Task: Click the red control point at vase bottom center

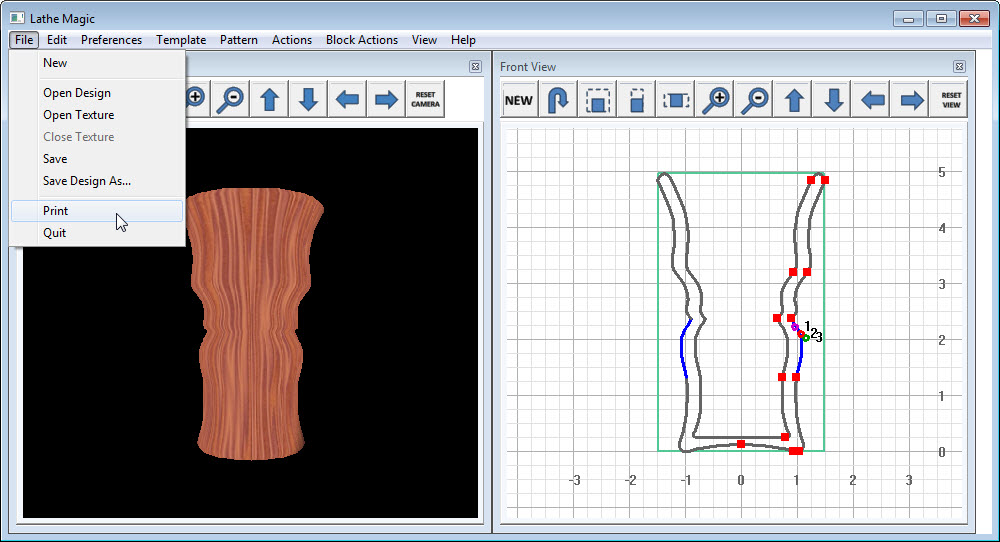Action: click(741, 443)
